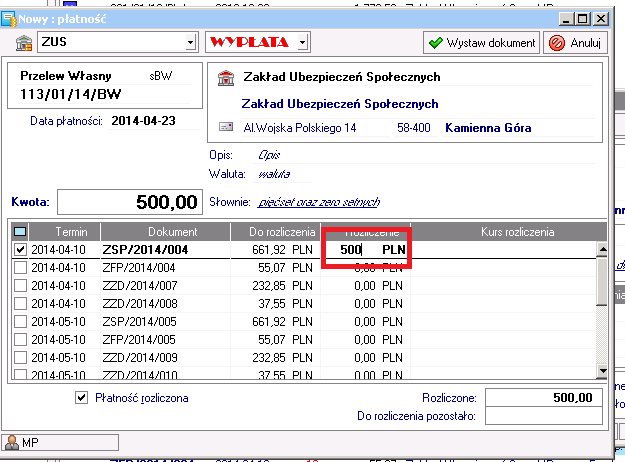This screenshot has width=625, height=462.
Task: Click the Kurs rozliczenia column header
Action: 509,232
